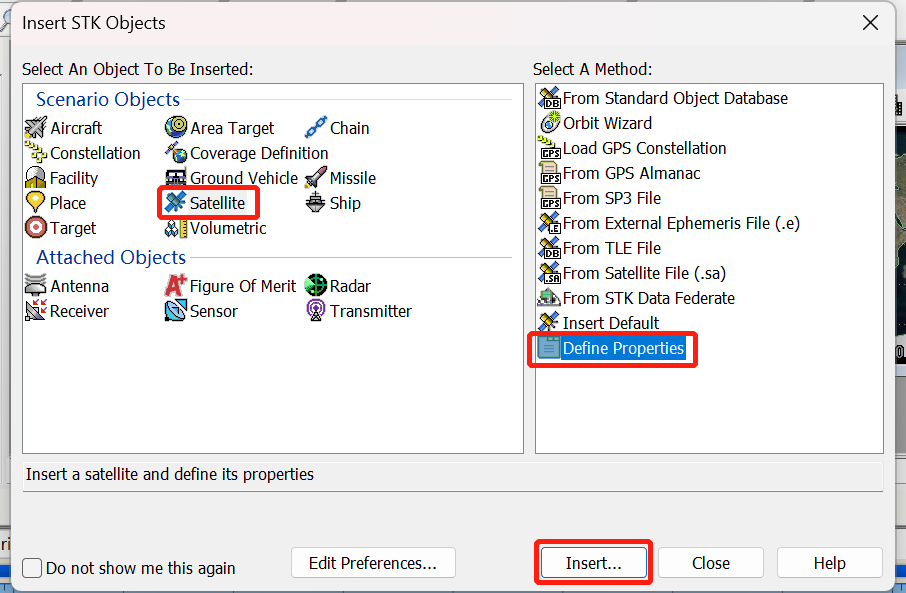
Task: Choose the Satellite object icon
Action: pyautogui.click(x=176, y=203)
